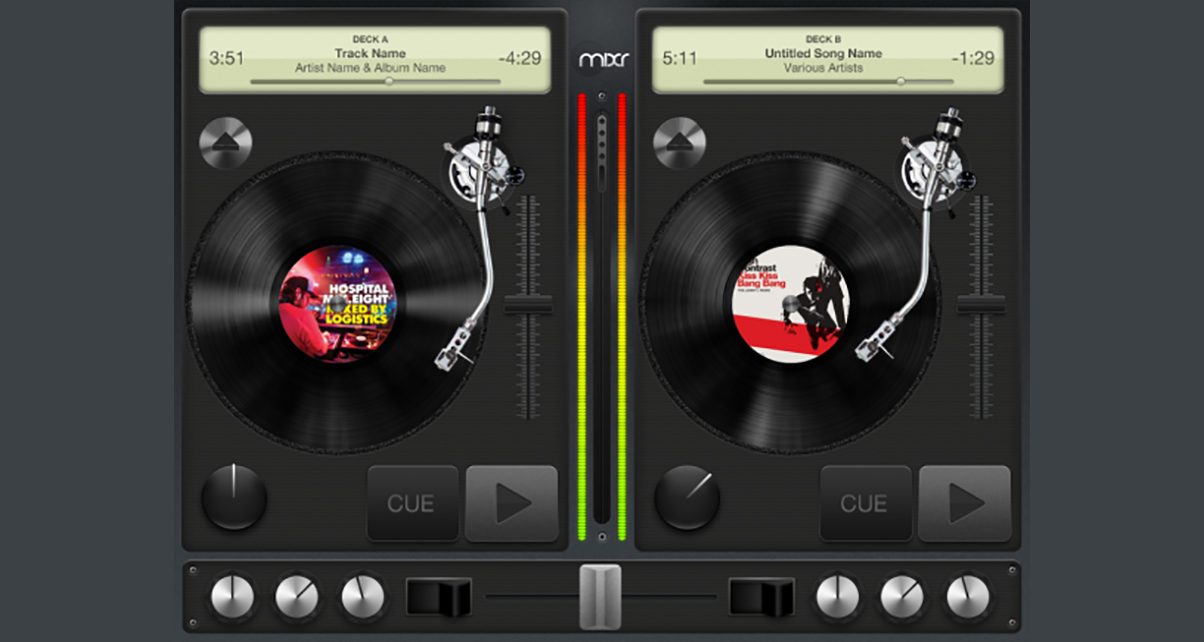Click Deck A pitch fader handle
This screenshot has height=642, width=1204.
point(528,305)
